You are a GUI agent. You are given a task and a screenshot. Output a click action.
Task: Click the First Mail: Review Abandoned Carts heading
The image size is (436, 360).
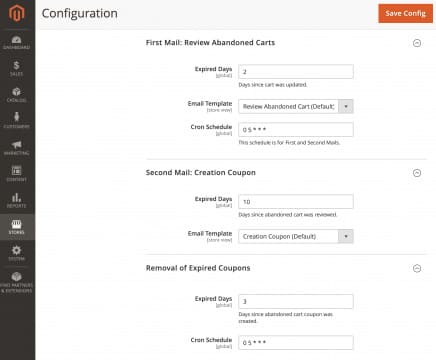click(x=210, y=43)
